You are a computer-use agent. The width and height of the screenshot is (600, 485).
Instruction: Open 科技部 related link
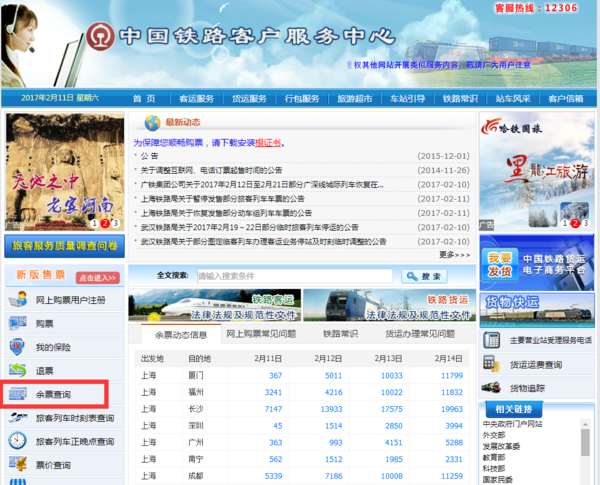494,468
